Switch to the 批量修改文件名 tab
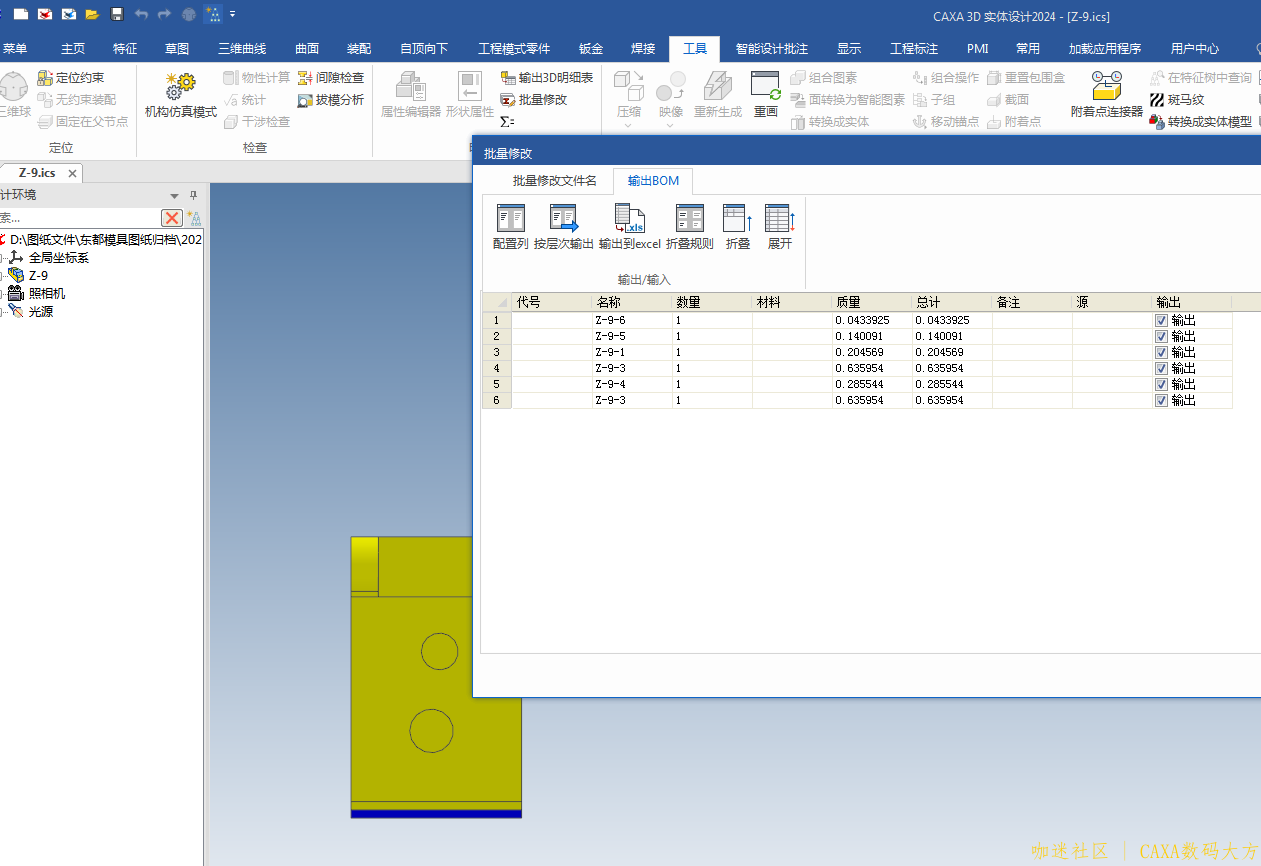1261x866 pixels. pyautogui.click(x=554, y=181)
